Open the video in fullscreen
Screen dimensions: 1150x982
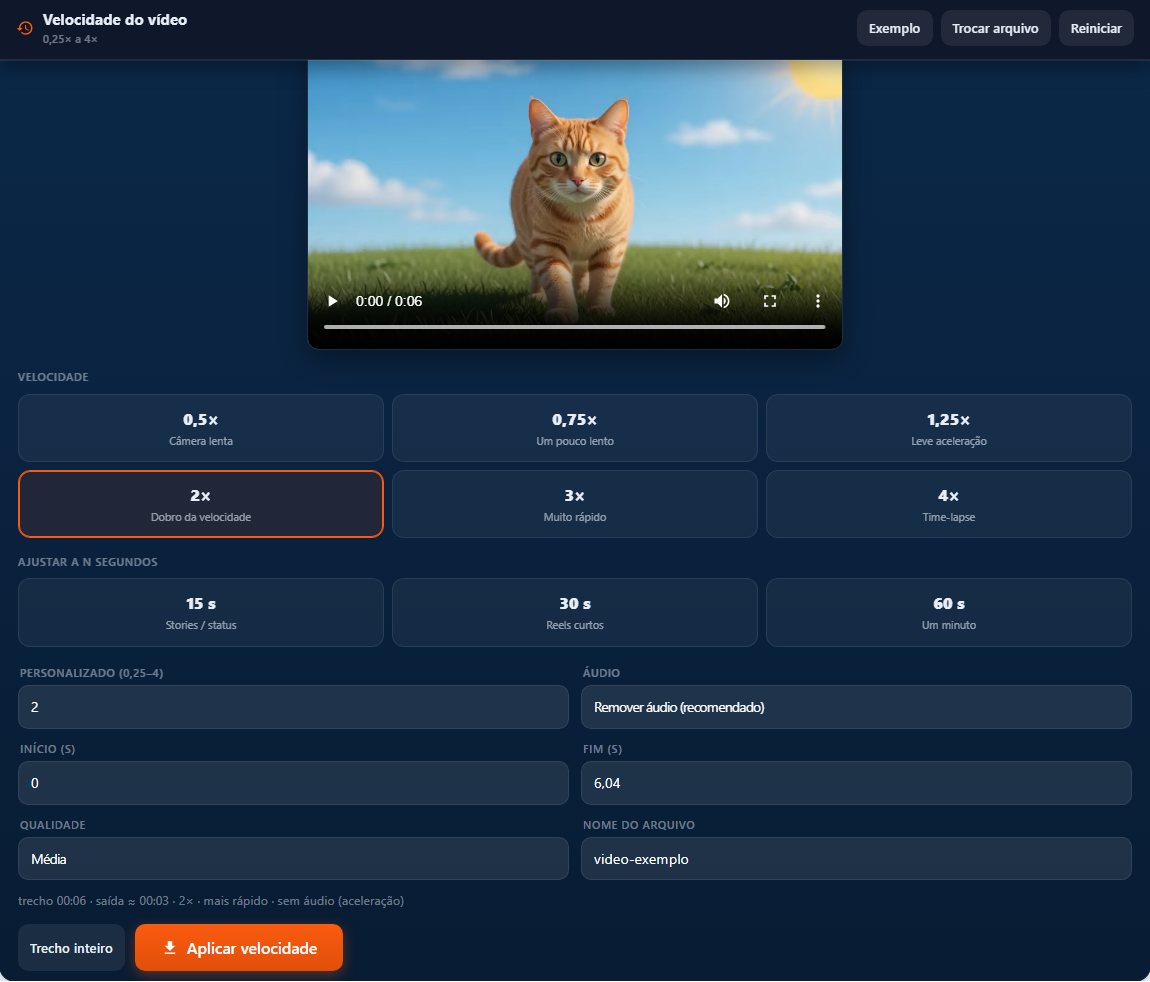click(769, 301)
